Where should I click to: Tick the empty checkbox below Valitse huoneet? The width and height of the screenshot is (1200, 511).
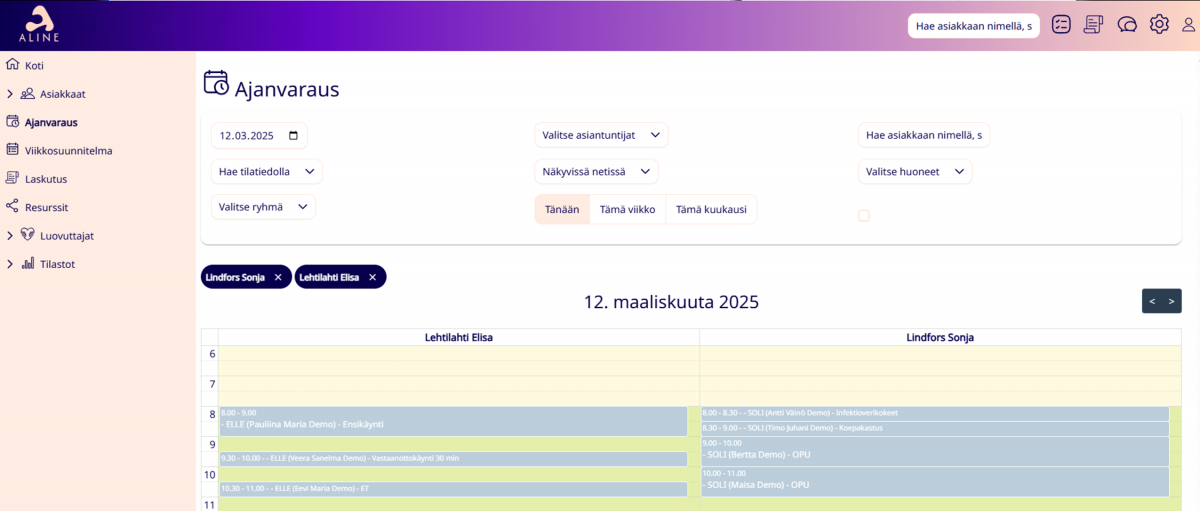click(864, 215)
